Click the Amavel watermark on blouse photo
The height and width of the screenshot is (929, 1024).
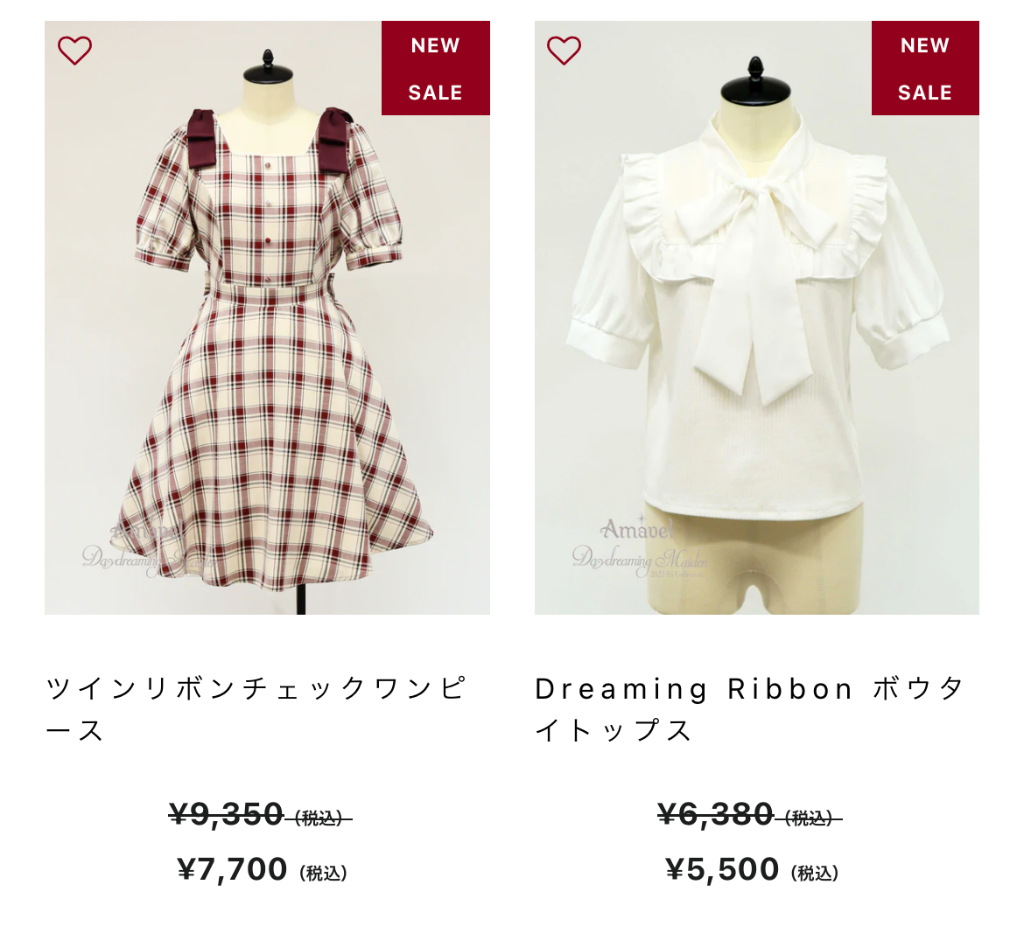(637, 529)
